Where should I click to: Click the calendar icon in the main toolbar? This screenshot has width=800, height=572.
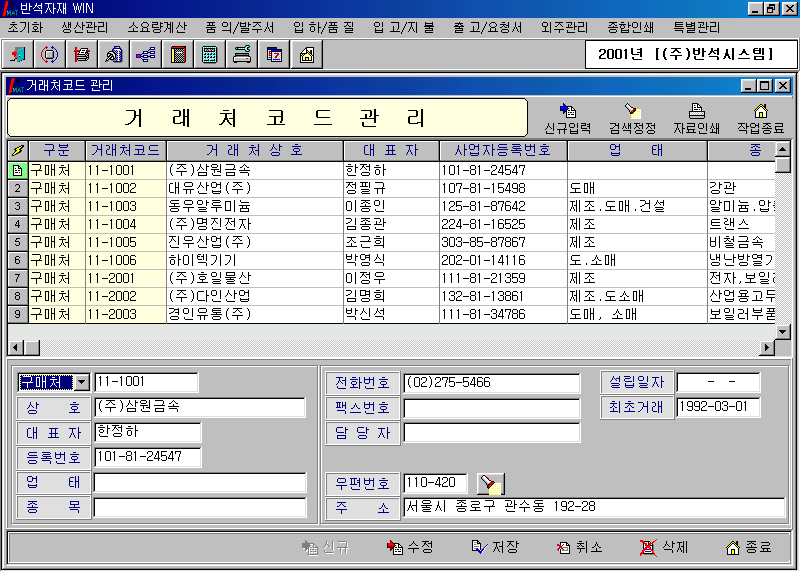coord(274,54)
